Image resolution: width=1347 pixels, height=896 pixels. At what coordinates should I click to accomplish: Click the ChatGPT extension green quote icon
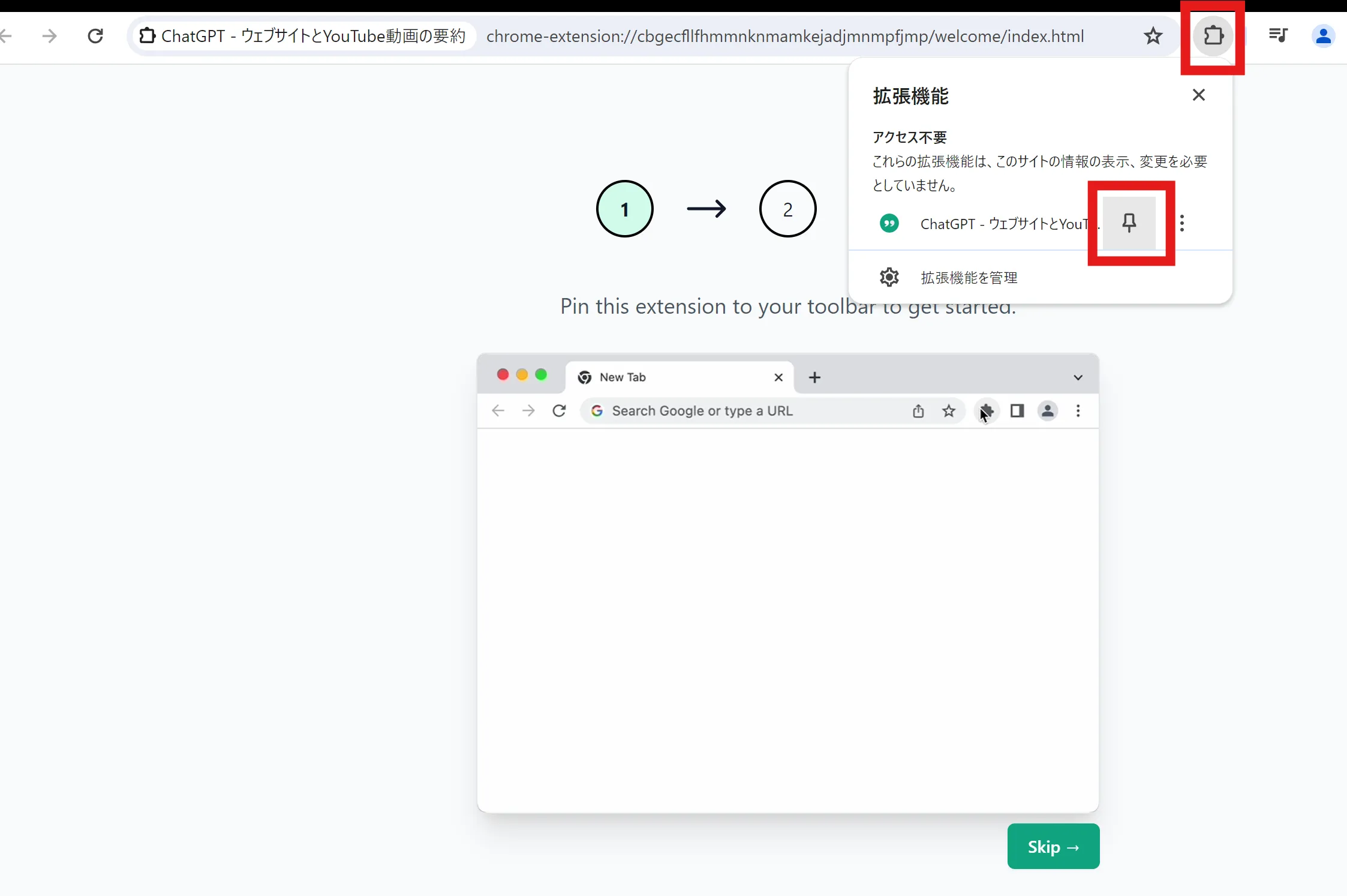pyautogui.click(x=889, y=224)
